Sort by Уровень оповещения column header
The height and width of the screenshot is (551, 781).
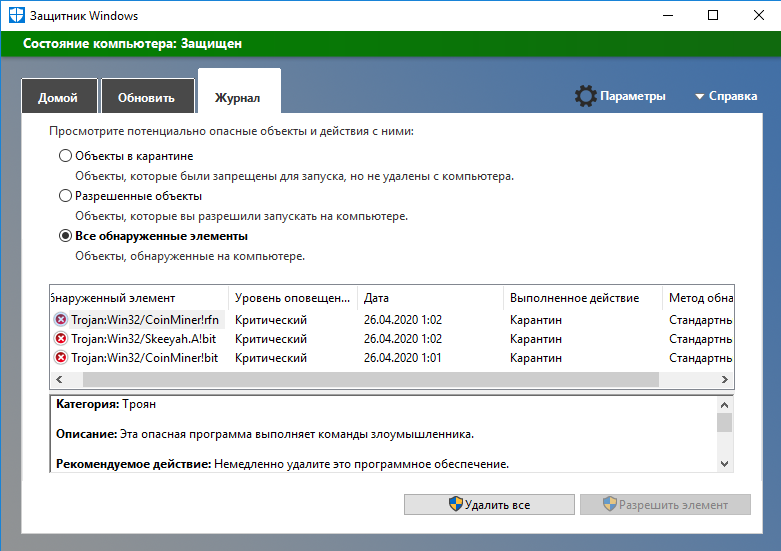(x=293, y=298)
